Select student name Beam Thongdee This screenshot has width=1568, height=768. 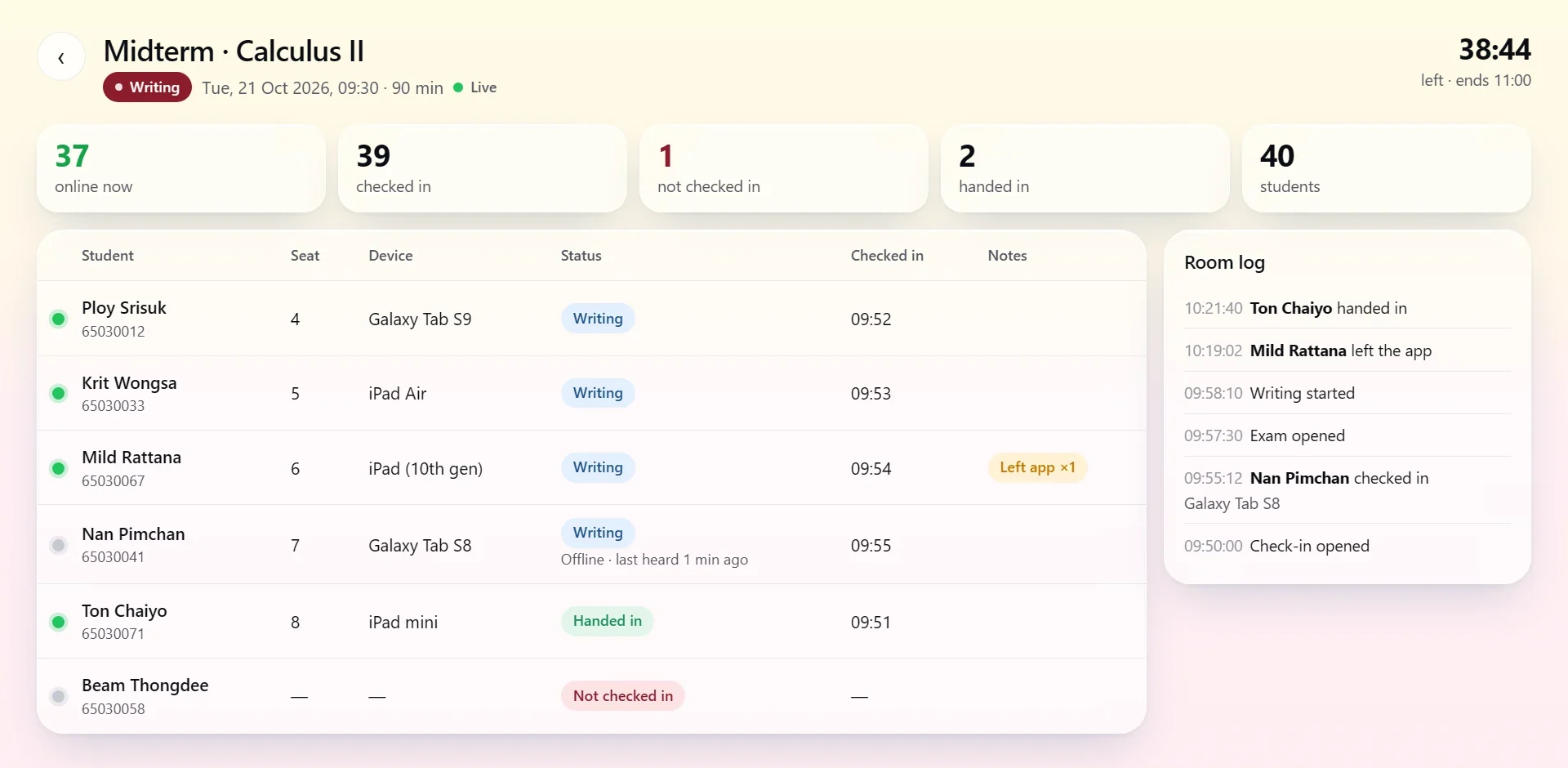pyautogui.click(x=145, y=685)
